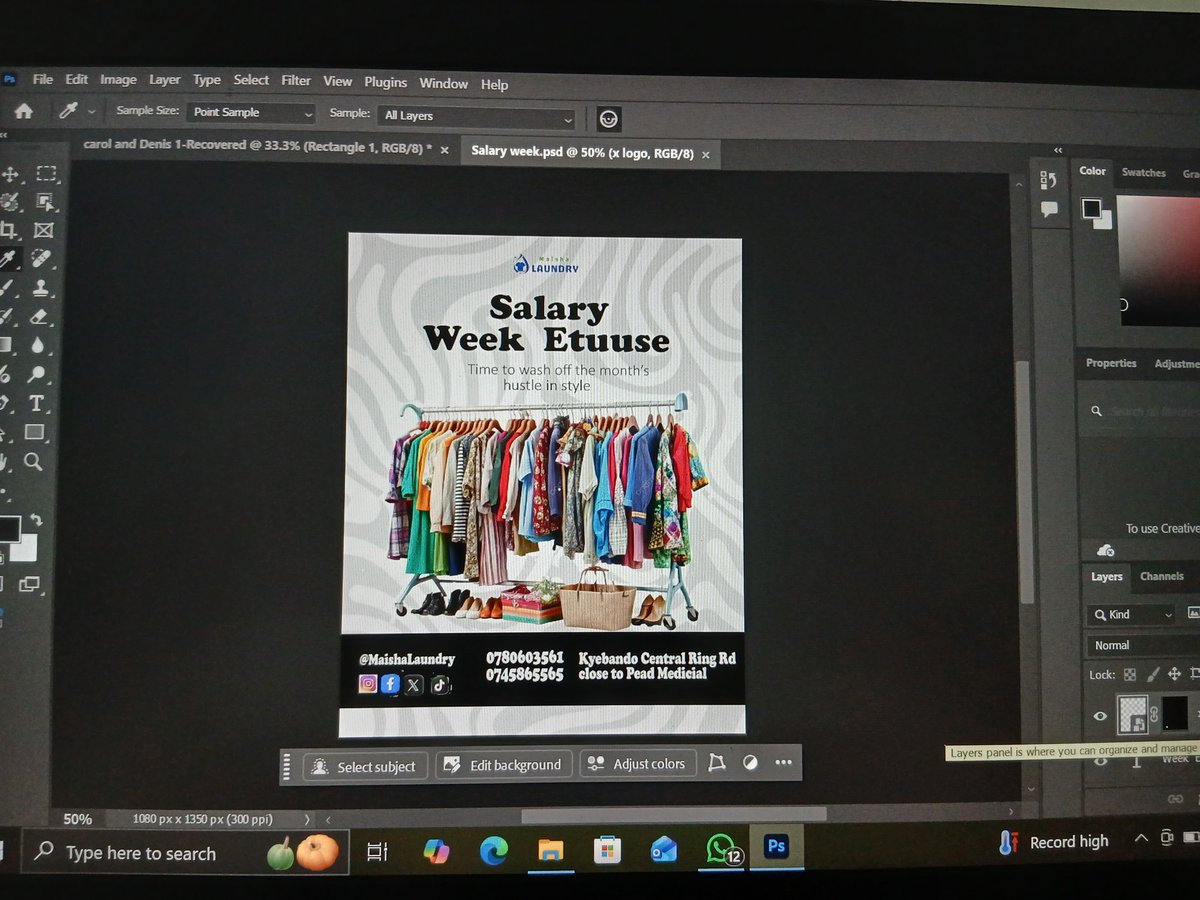Expand the toolbox double arrow
Image resolution: width=1200 pixels, height=900 pixels.
tap(4, 135)
